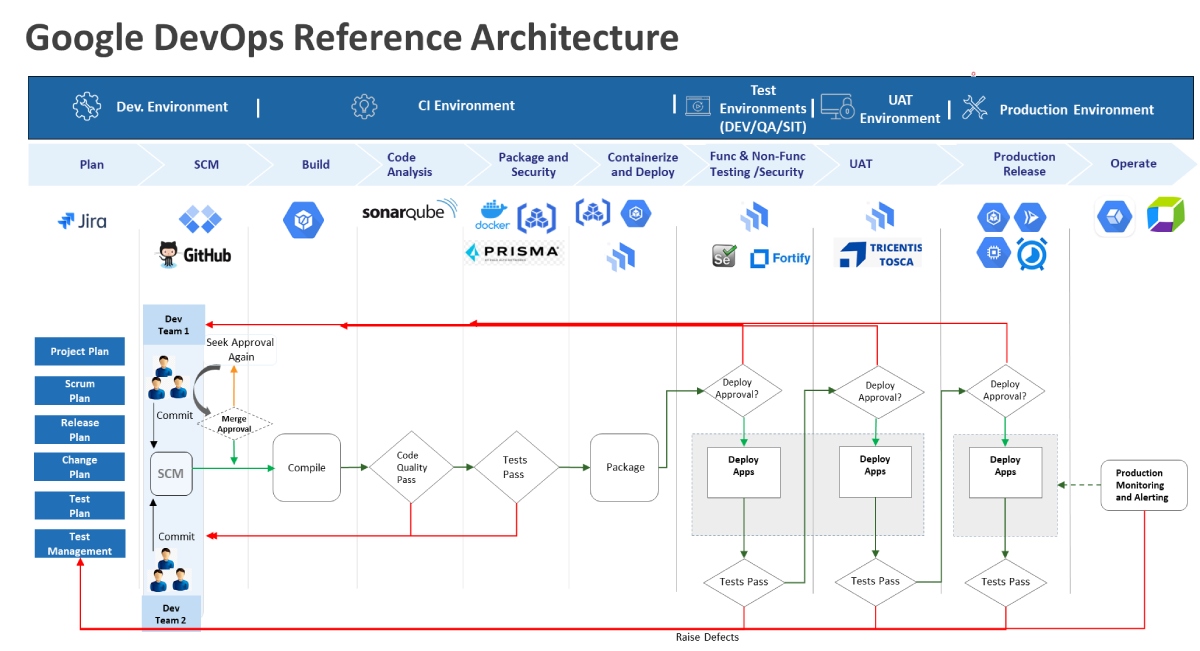
Task: Click the Code Analysis stage chevron
Action: 410,165
